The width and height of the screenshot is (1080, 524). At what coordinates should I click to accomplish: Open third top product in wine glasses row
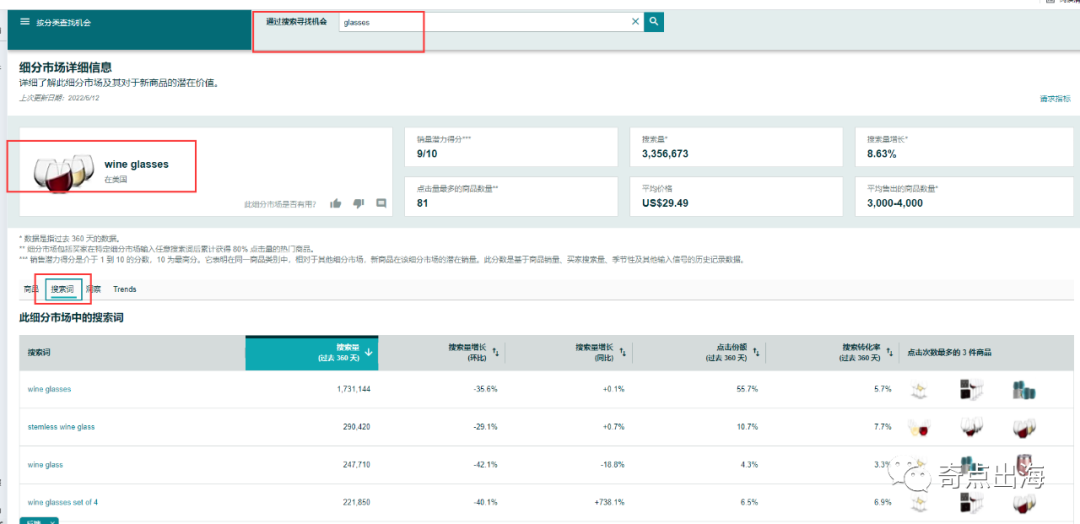tap(1025, 390)
